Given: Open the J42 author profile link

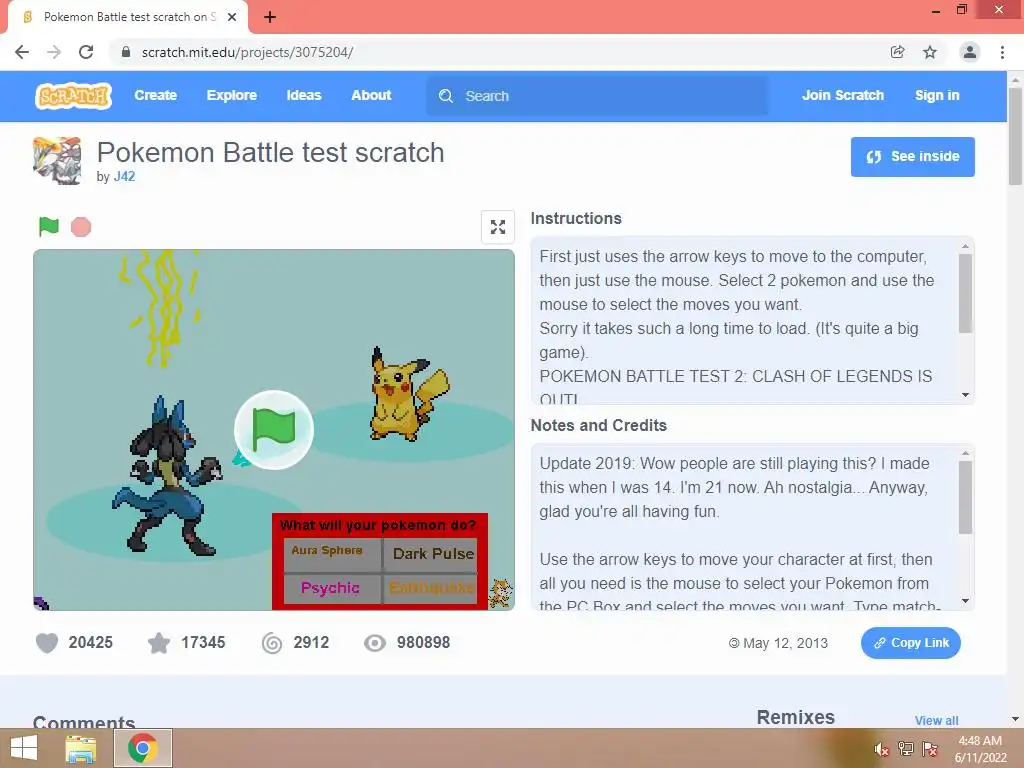Looking at the screenshot, I should click(124, 176).
